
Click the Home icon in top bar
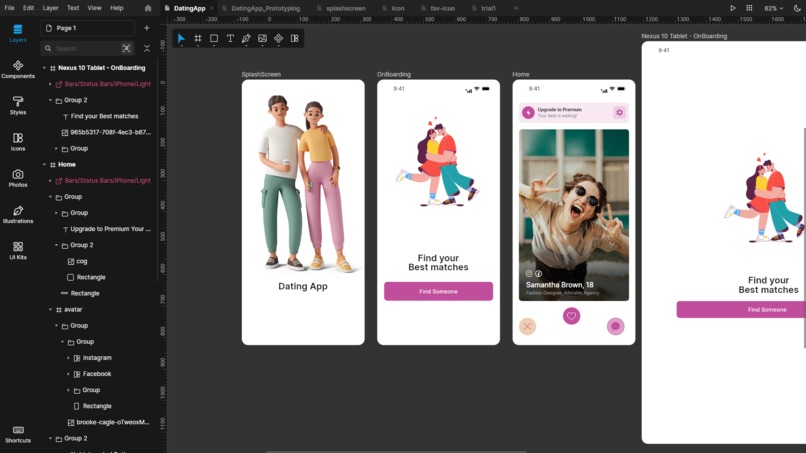point(148,8)
